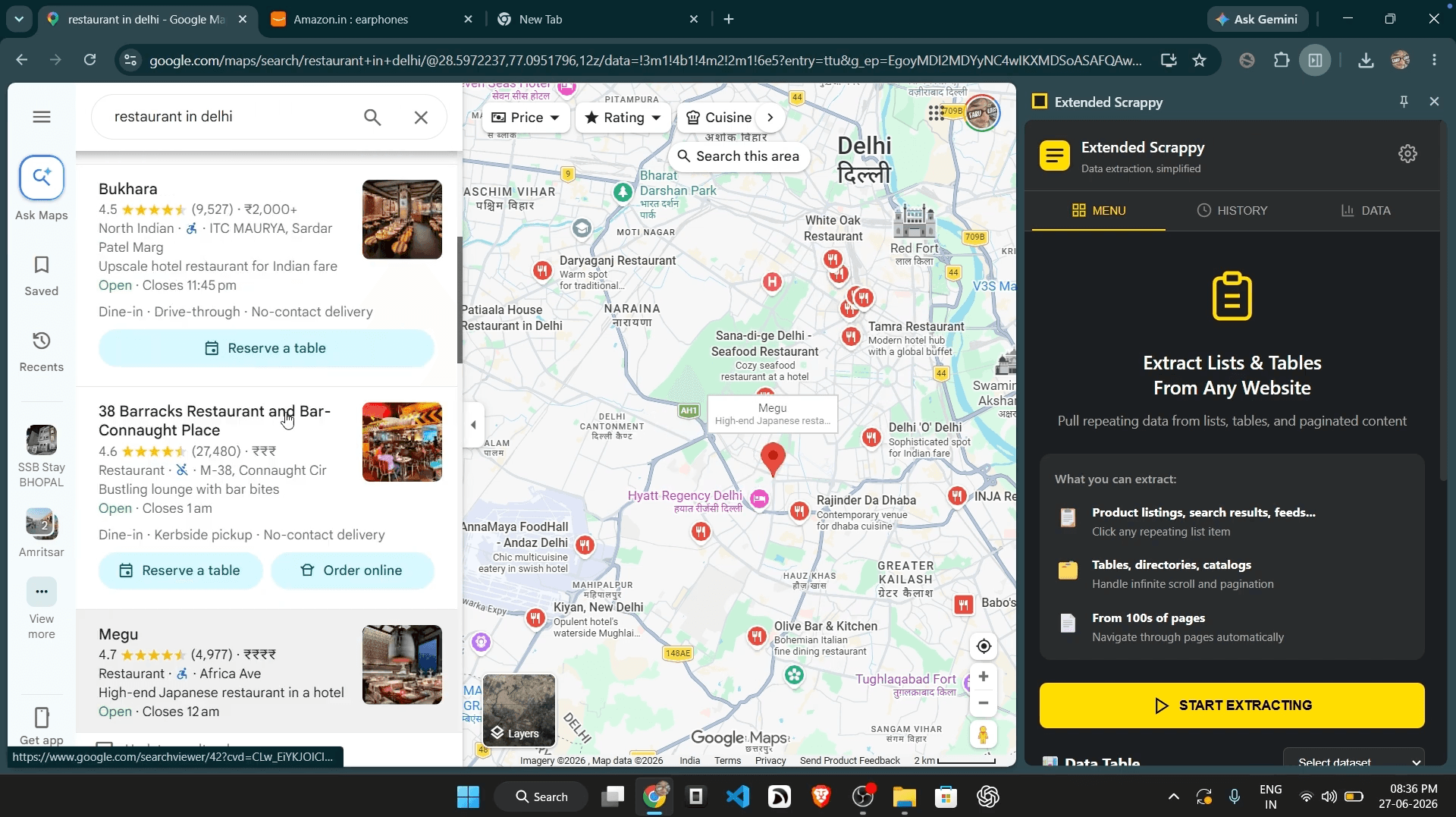The height and width of the screenshot is (817, 1456).
Task: Open browser downloads icon
Action: [1366, 60]
